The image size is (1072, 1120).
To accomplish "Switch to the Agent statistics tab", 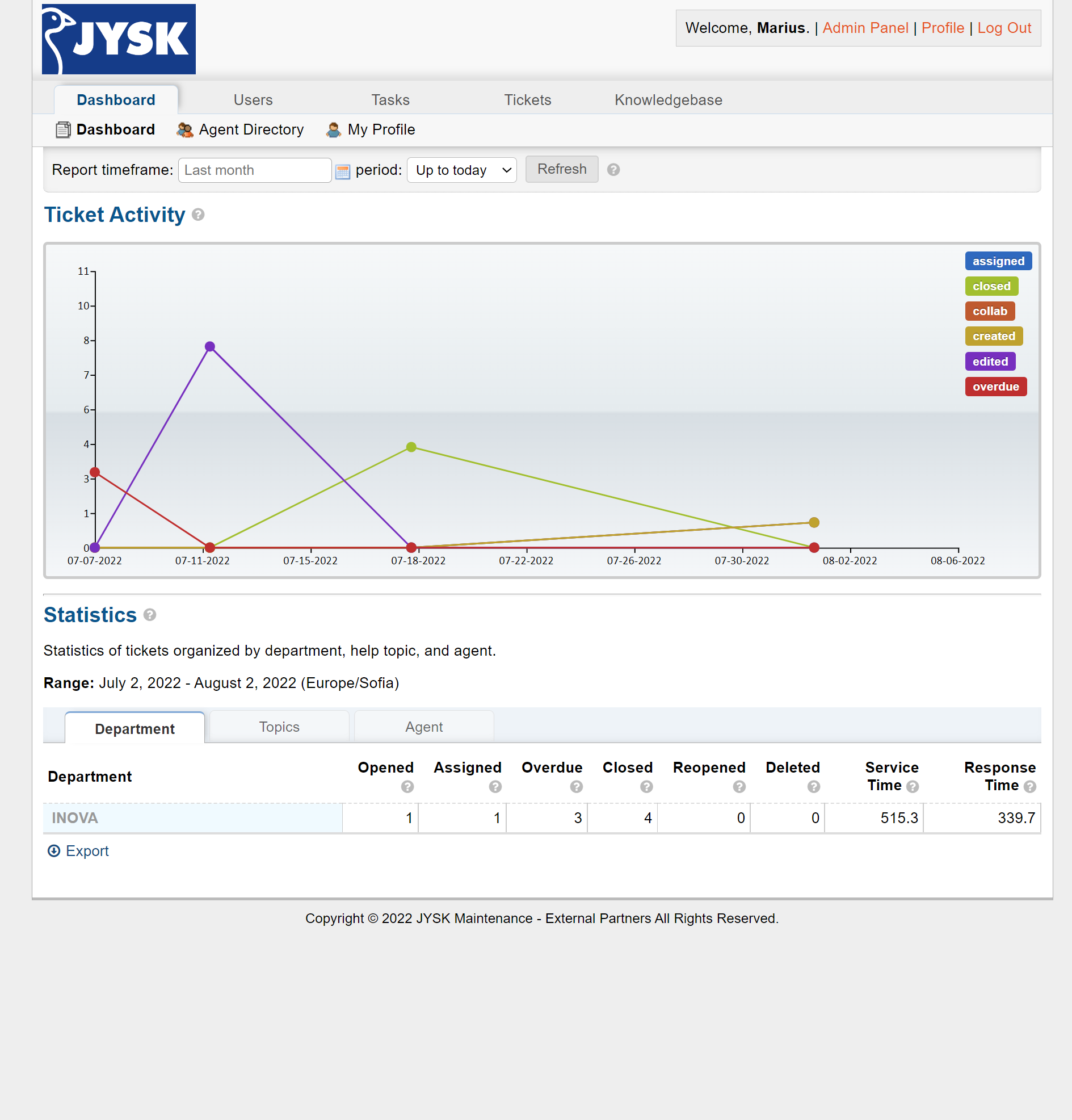I will pyautogui.click(x=424, y=727).
